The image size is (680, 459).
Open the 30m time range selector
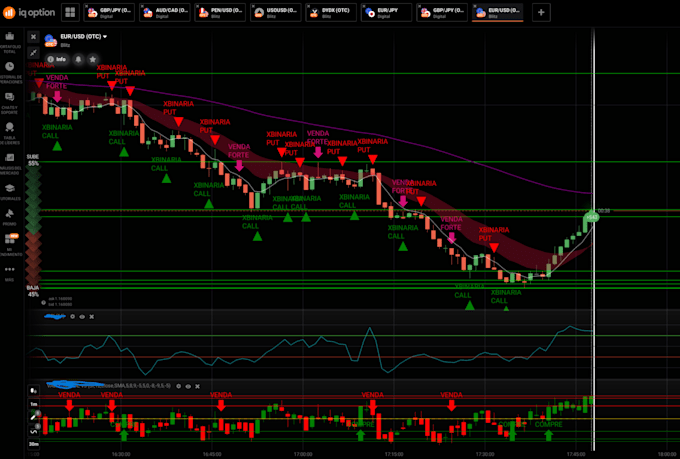pyautogui.click(x=33, y=444)
